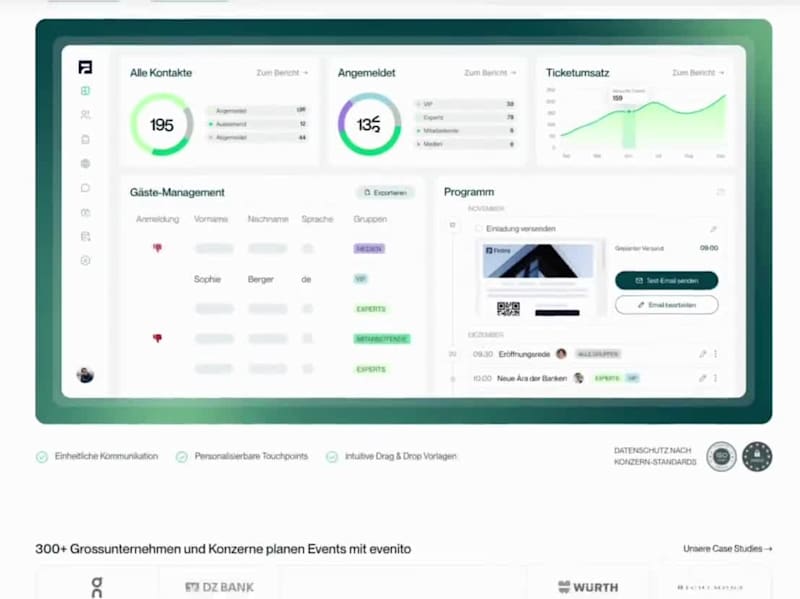Click the Test-Email senden button

point(666,279)
